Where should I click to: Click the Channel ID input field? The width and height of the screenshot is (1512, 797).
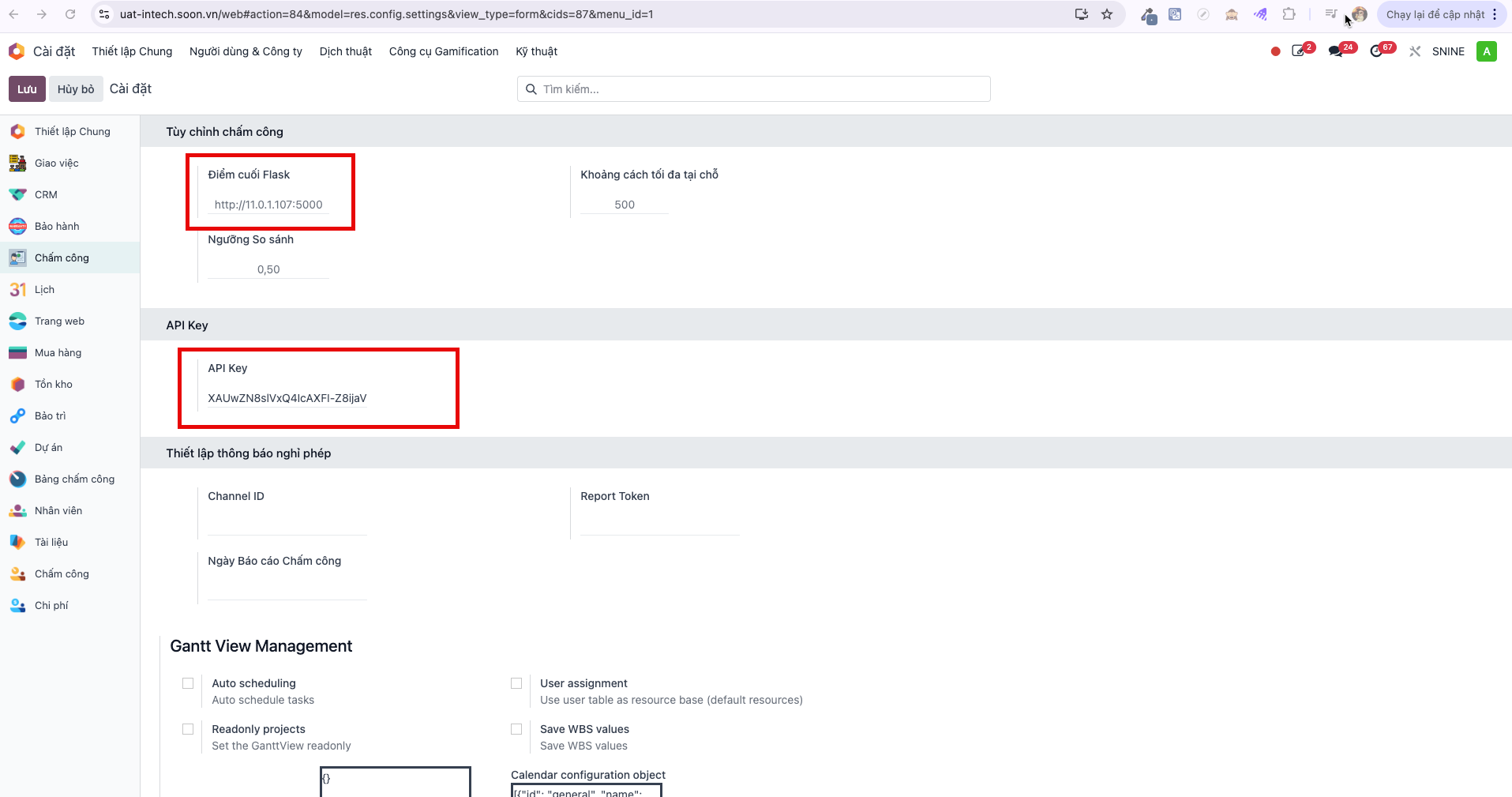[287, 526]
